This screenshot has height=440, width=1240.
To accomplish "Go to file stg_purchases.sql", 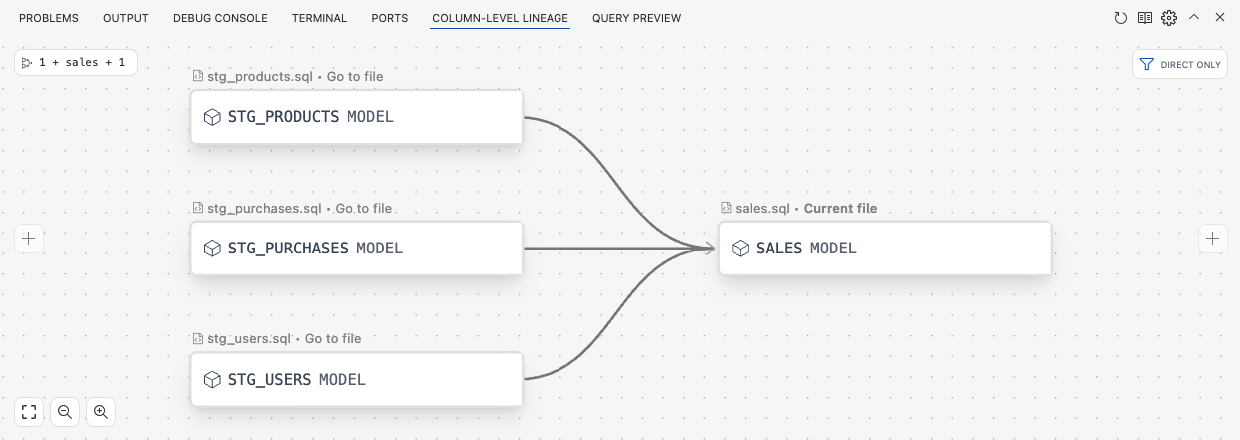I will tap(364, 208).
